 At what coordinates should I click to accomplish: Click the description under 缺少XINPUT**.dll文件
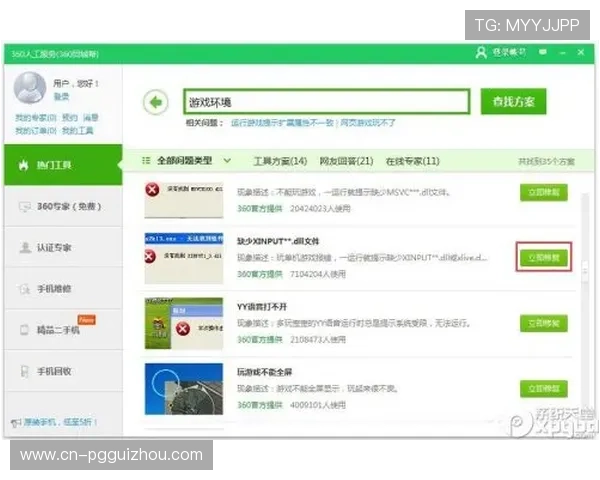coord(362,258)
